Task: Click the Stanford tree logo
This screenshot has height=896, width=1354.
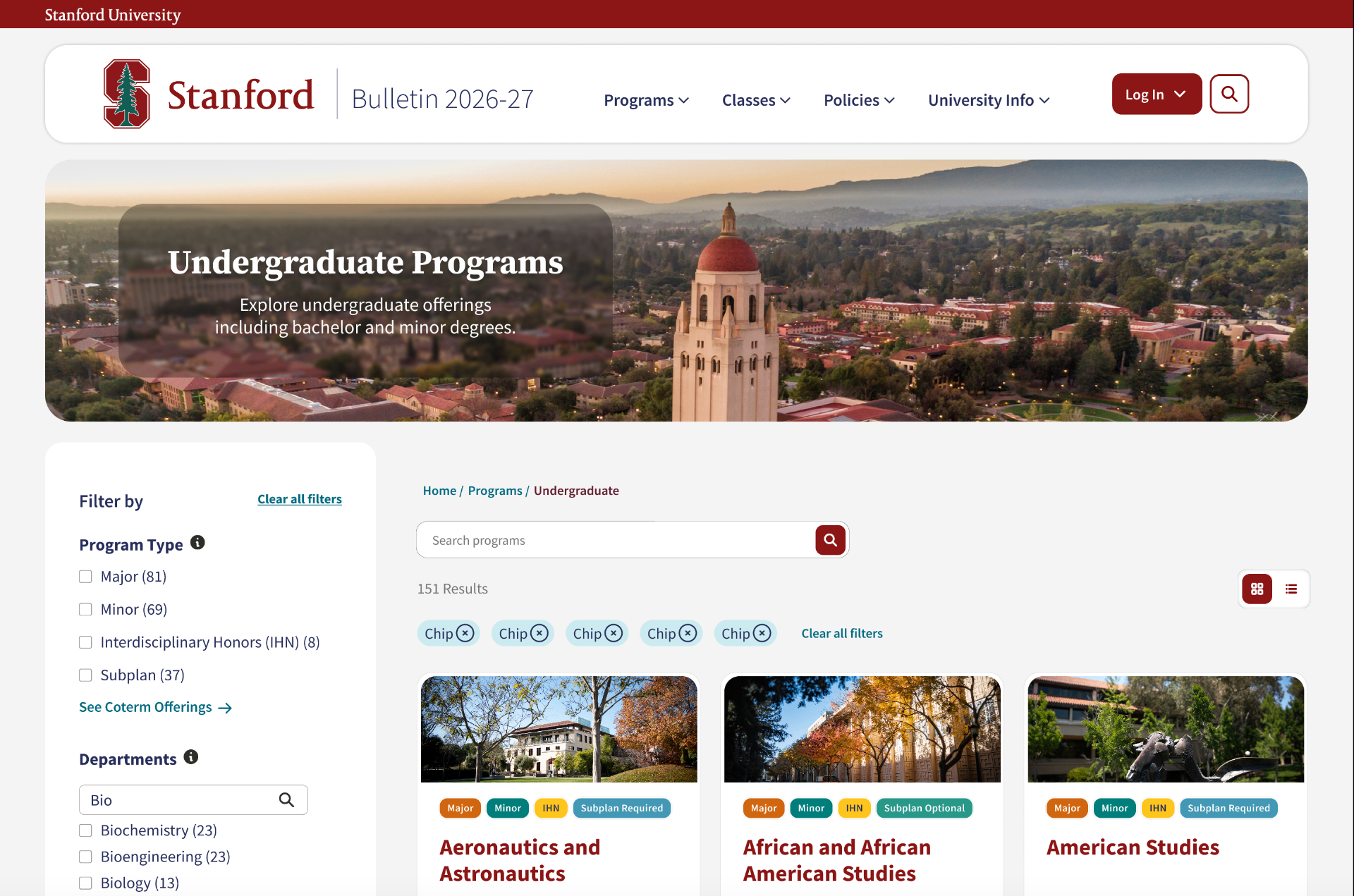Action: [x=127, y=94]
